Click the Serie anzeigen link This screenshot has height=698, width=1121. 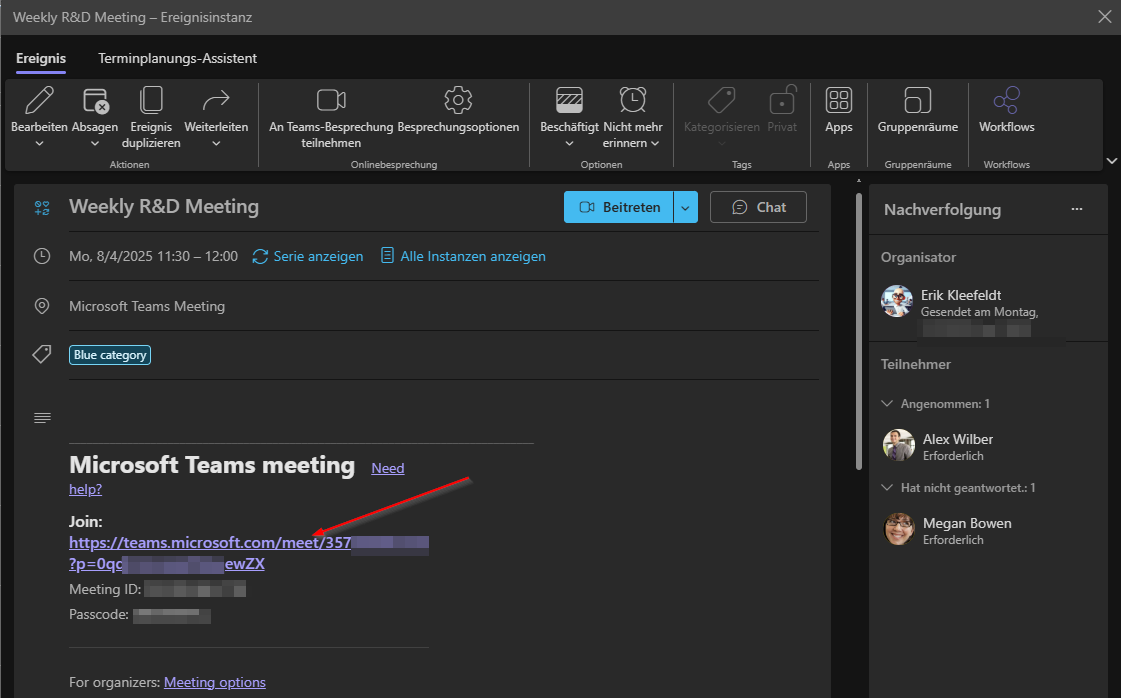click(x=308, y=256)
